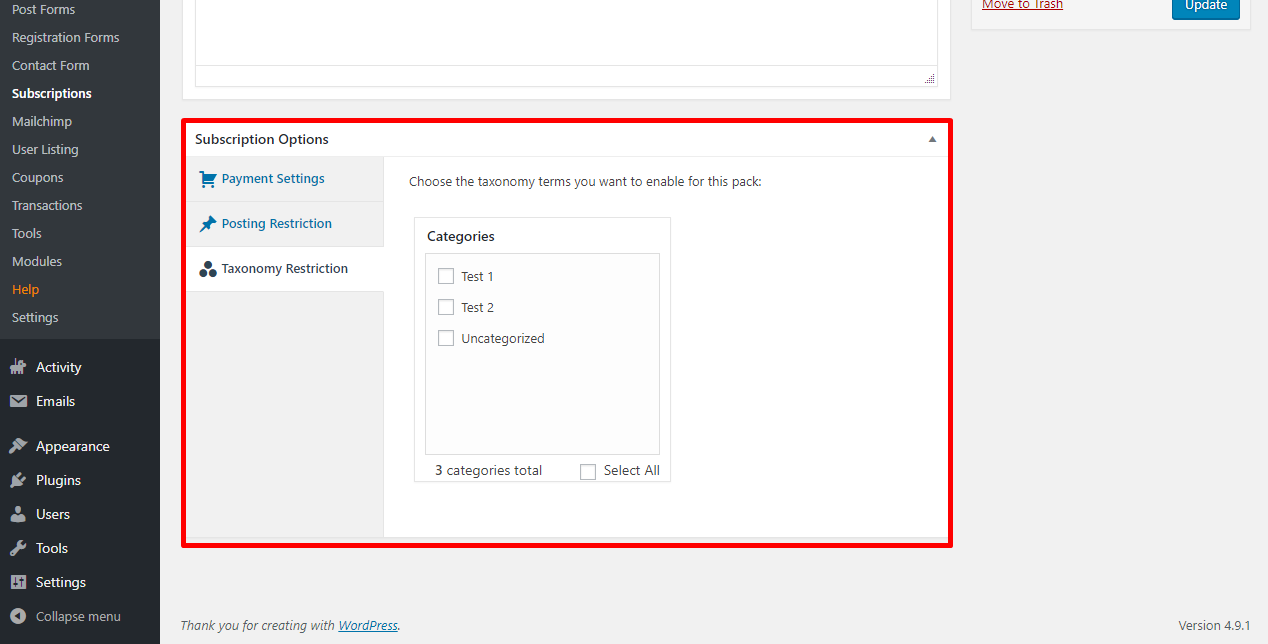Open Subscriptions menu item
The width and height of the screenshot is (1268, 644).
coord(51,93)
